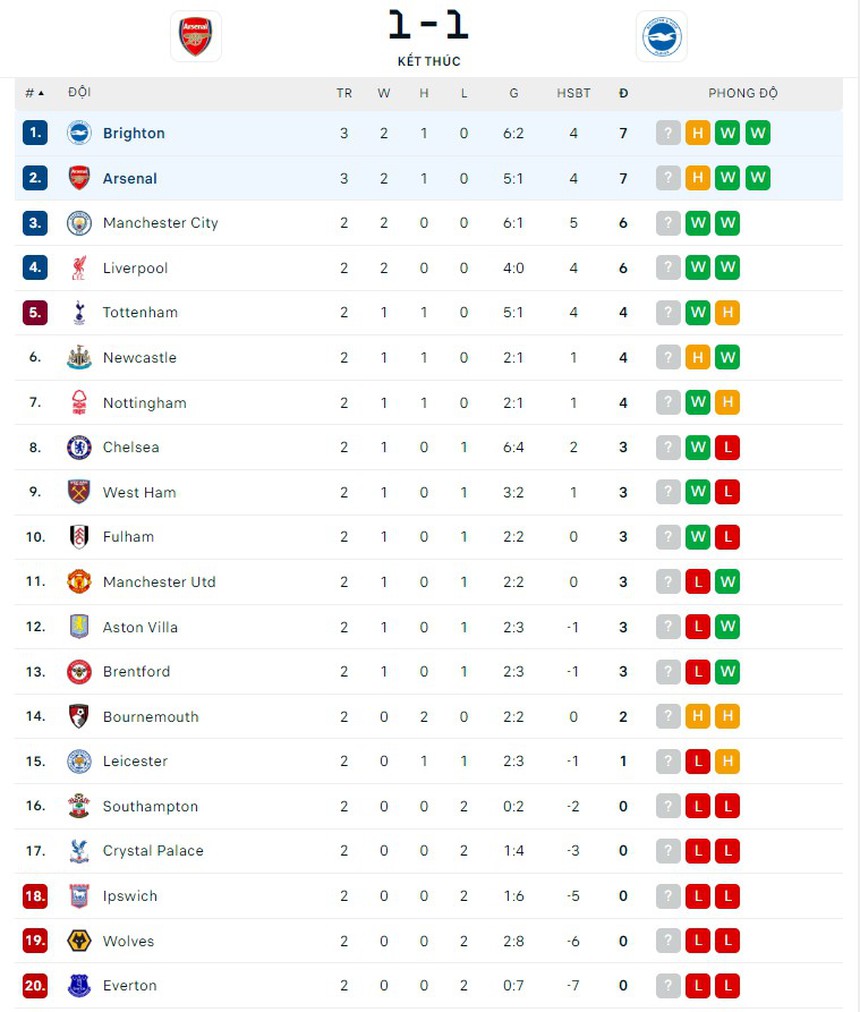Click Brighton's unplayed next-match '?' badge

coord(668,132)
